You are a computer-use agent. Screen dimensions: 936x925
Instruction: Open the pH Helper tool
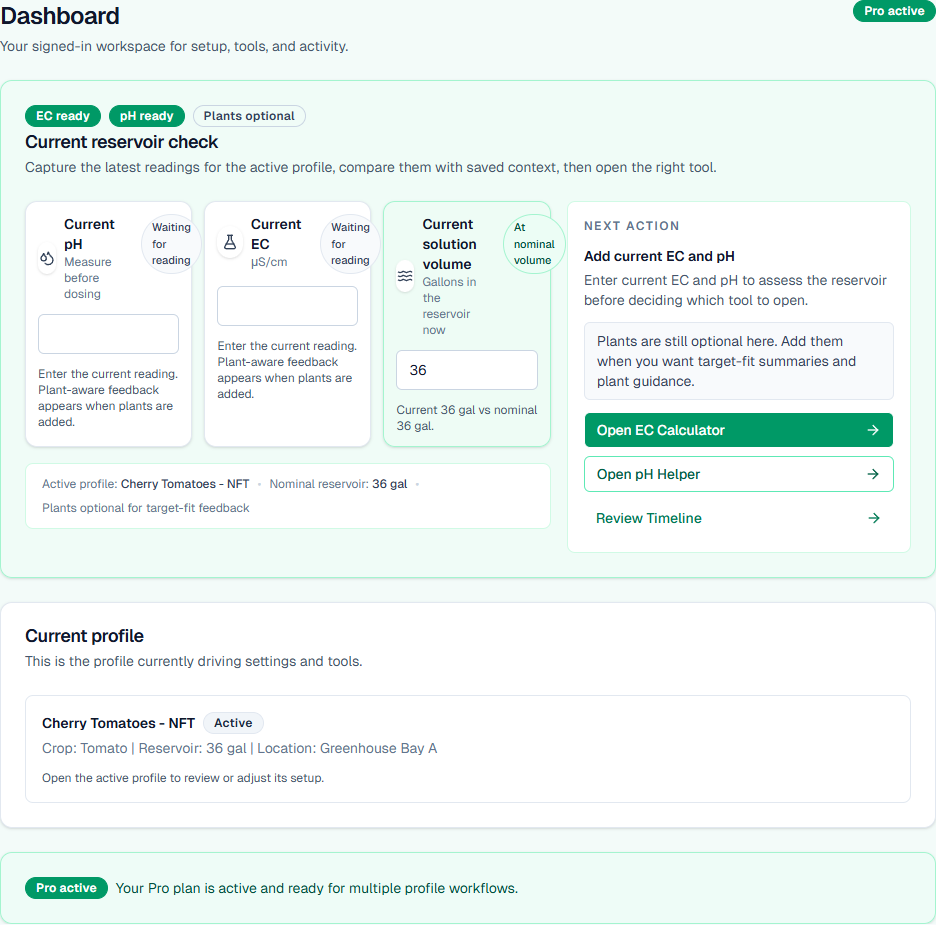pos(738,474)
